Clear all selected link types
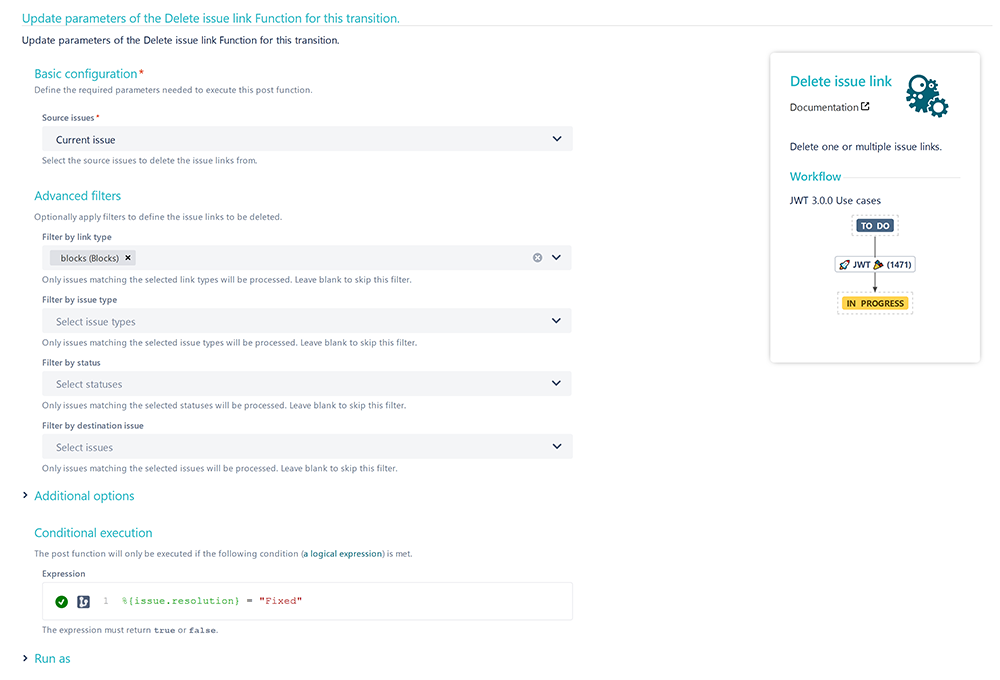The width and height of the screenshot is (1000, 680). tap(538, 258)
